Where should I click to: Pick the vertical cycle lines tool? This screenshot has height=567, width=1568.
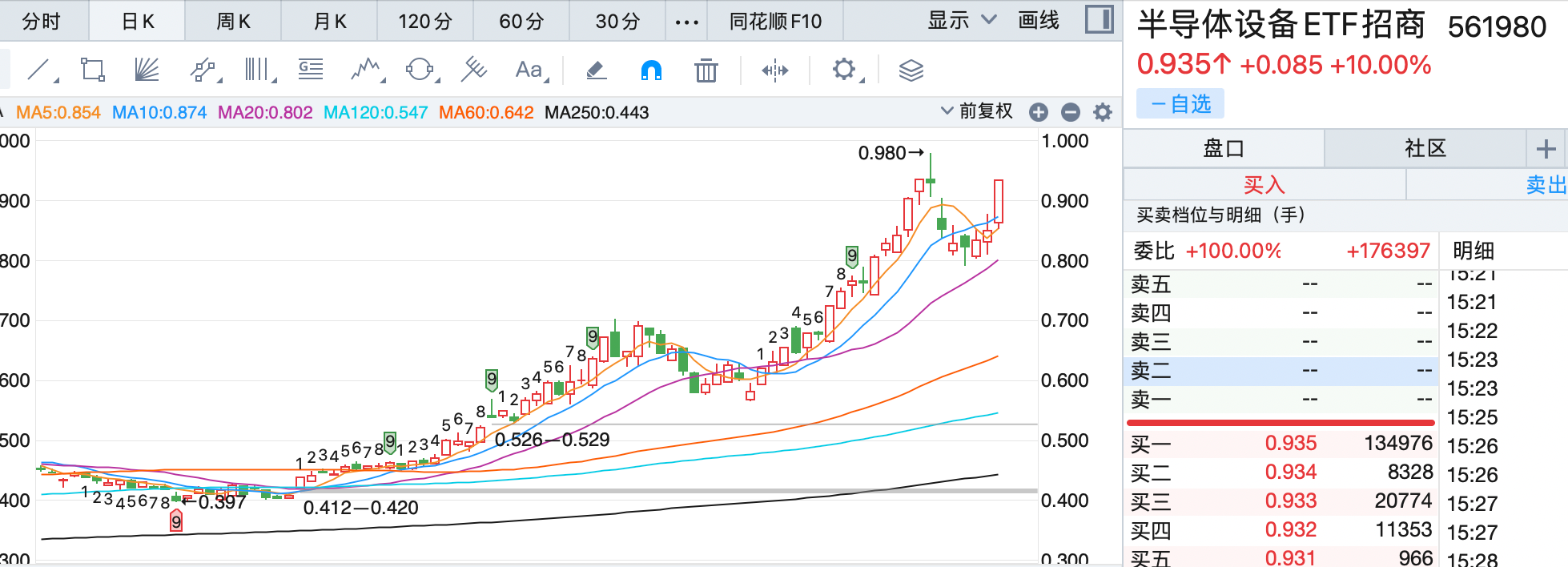pos(259,70)
